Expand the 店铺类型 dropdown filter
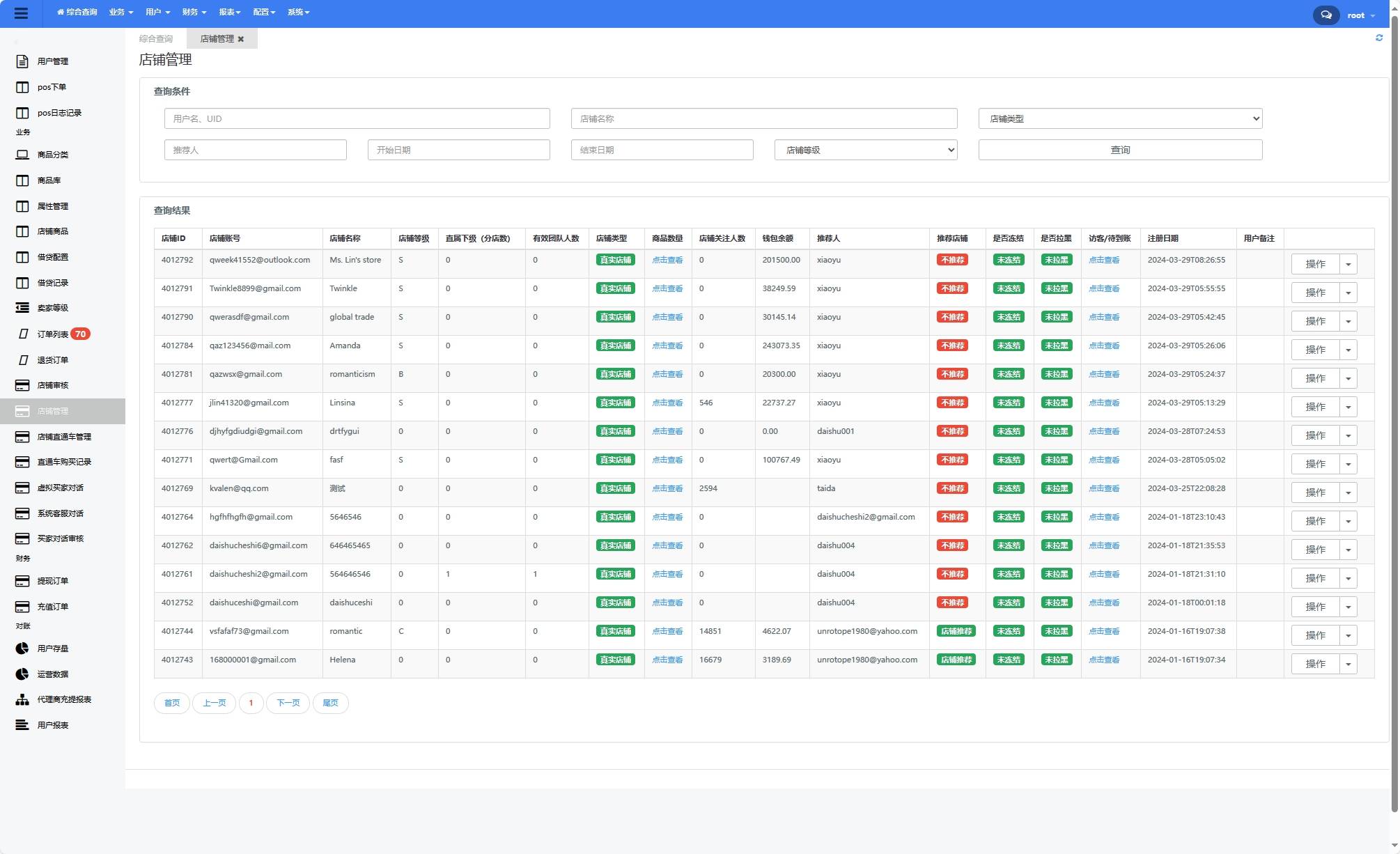This screenshot has height=854, width=1400. (x=1119, y=118)
